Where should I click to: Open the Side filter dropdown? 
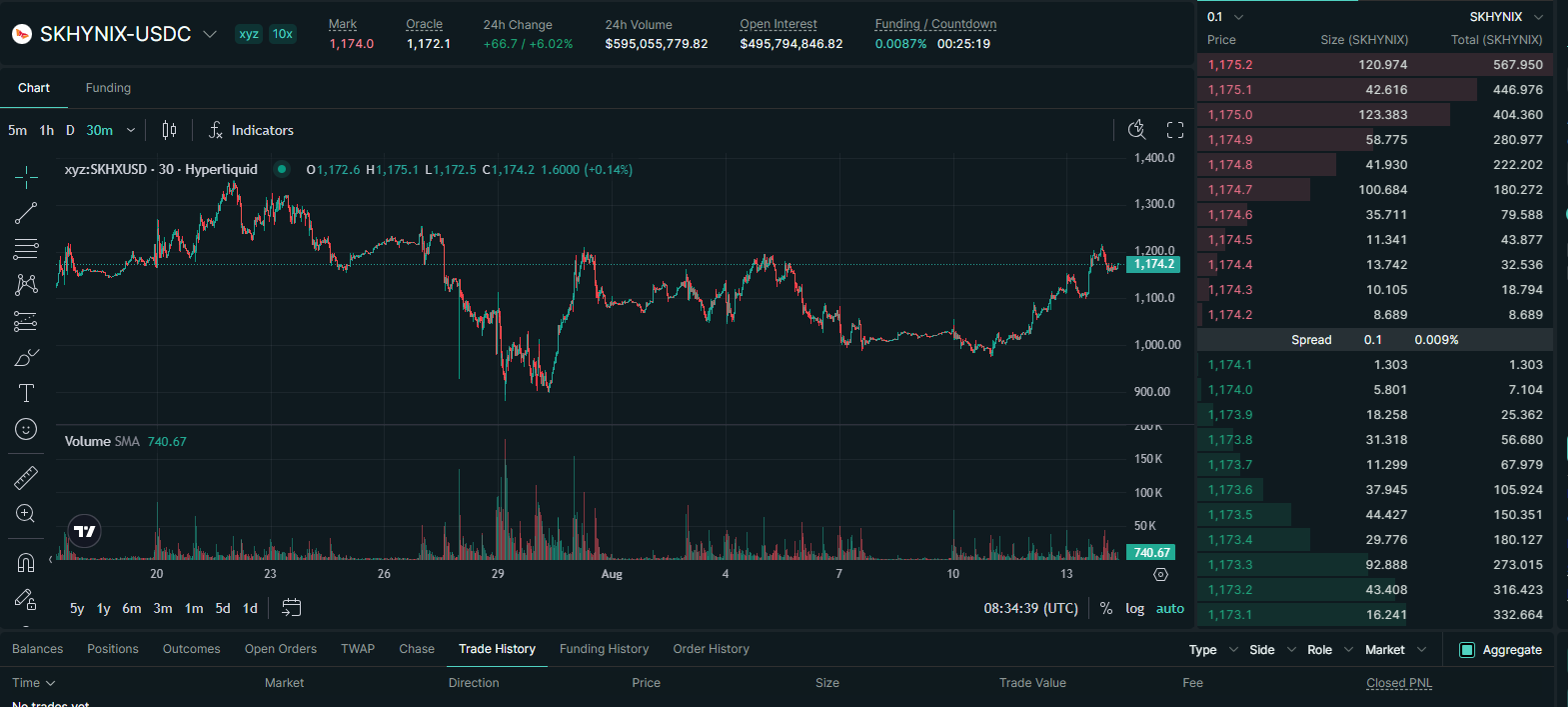pyautogui.click(x=1272, y=650)
